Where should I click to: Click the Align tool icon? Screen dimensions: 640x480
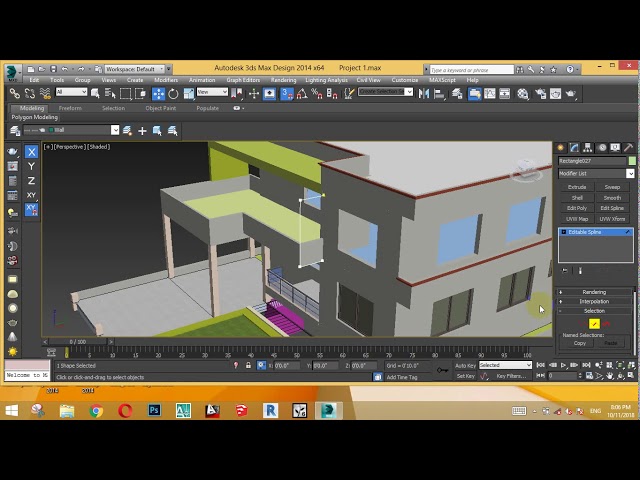click(x=439, y=94)
